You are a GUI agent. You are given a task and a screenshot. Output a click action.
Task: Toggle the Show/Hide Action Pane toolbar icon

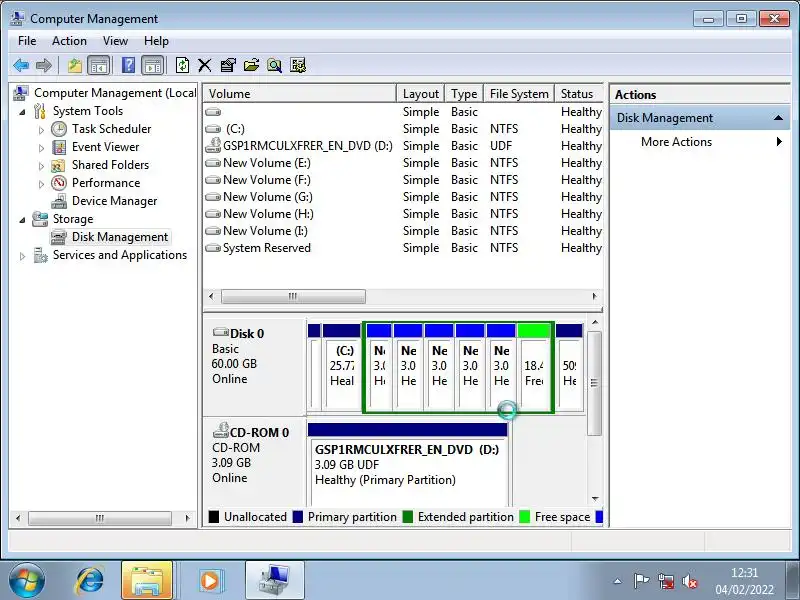click(x=153, y=65)
